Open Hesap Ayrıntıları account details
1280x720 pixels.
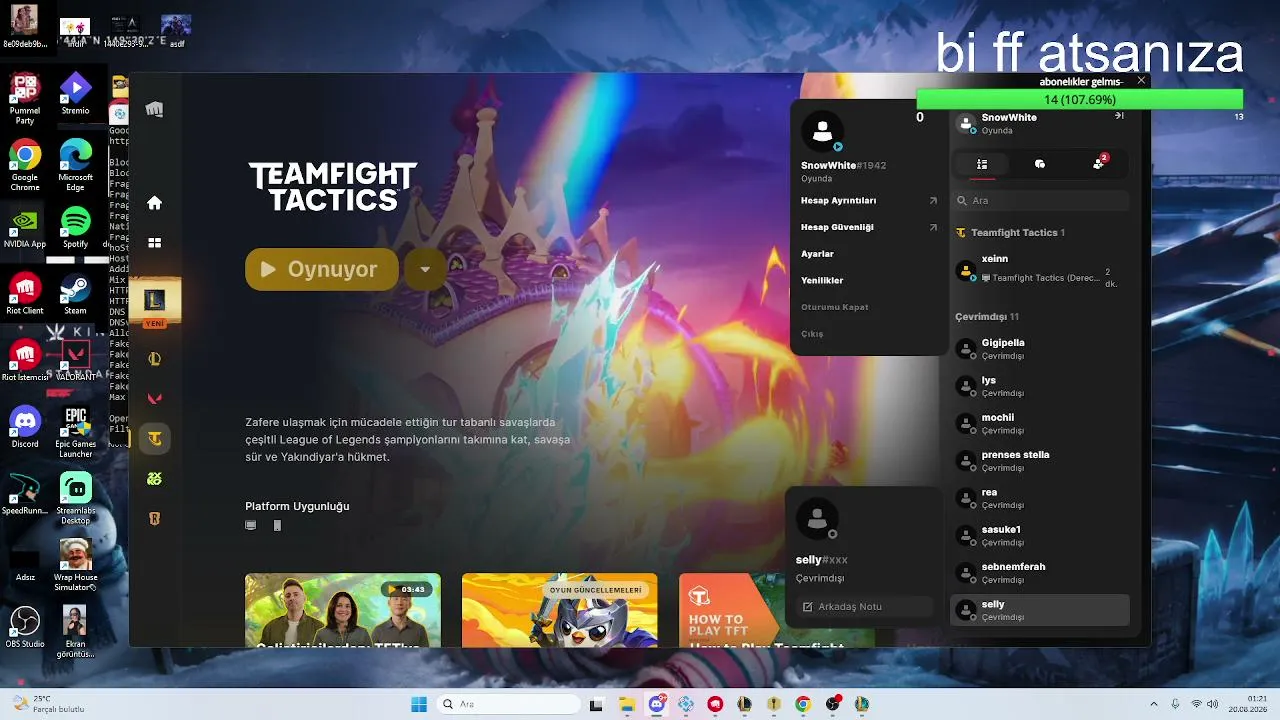click(x=868, y=201)
